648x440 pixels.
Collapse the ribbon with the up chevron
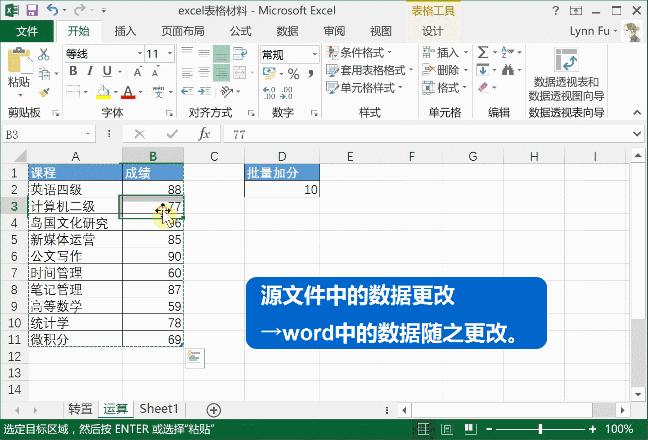pos(637,112)
